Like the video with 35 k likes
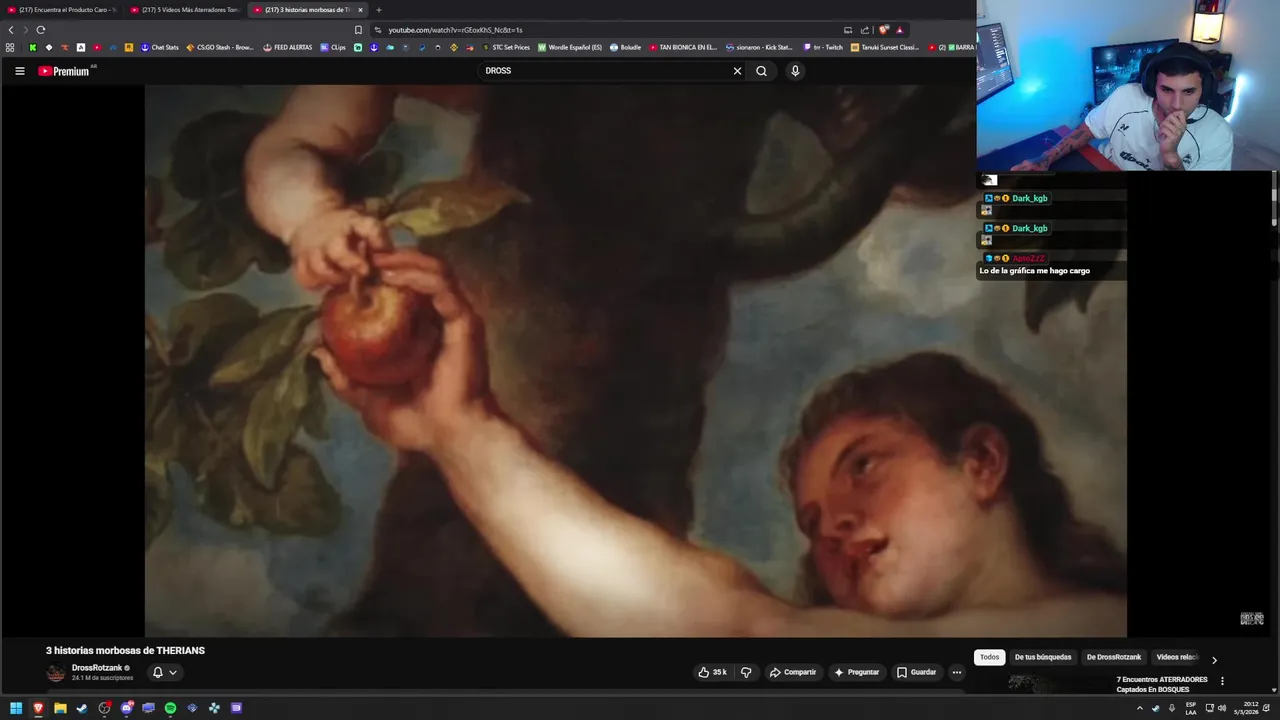This screenshot has width=1280, height=720. click(713, 672)
